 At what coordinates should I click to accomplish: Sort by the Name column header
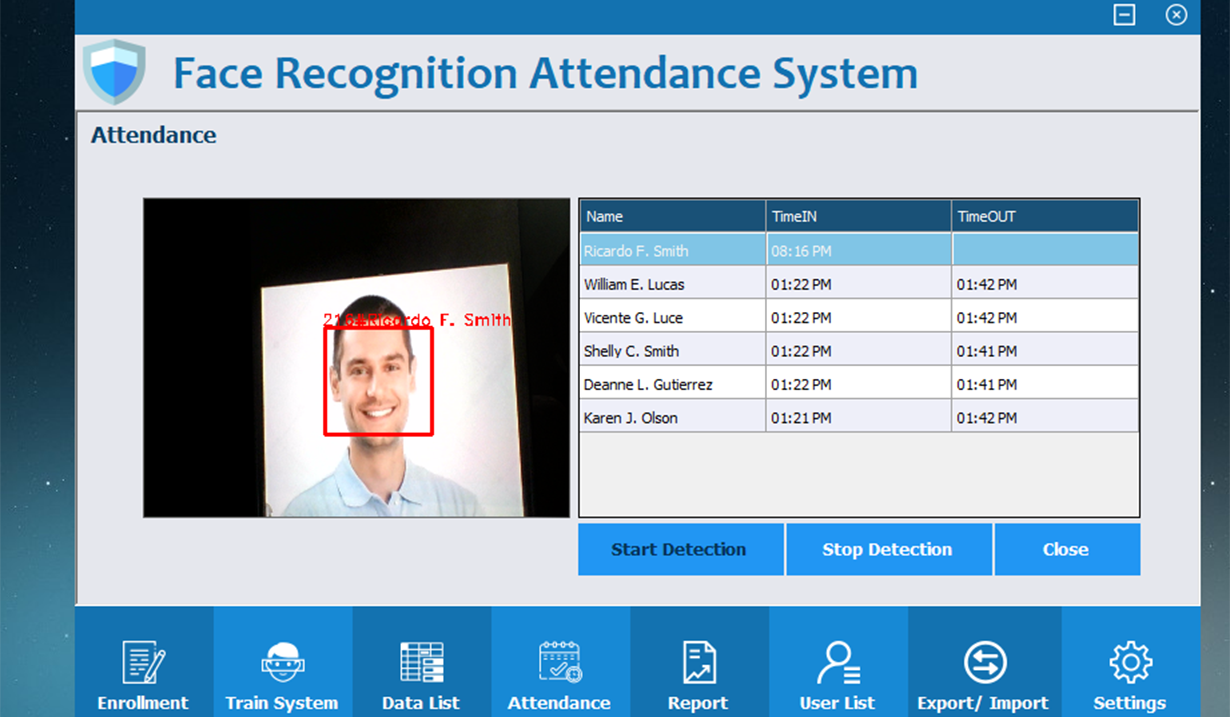click(672, 216)
